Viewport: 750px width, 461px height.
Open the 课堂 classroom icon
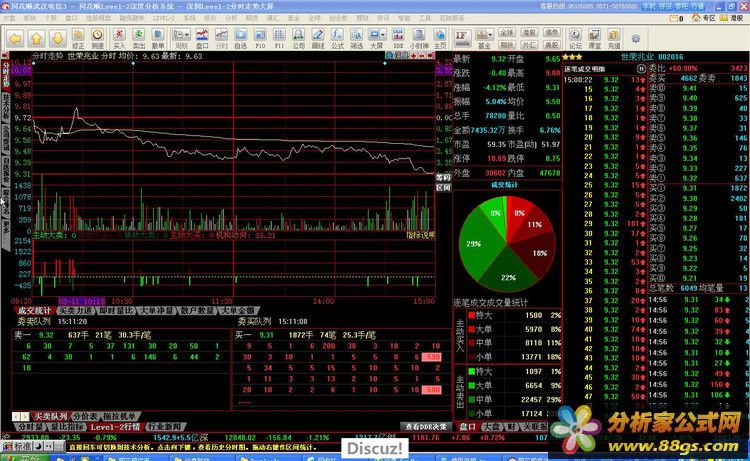(x=595, y=38)
